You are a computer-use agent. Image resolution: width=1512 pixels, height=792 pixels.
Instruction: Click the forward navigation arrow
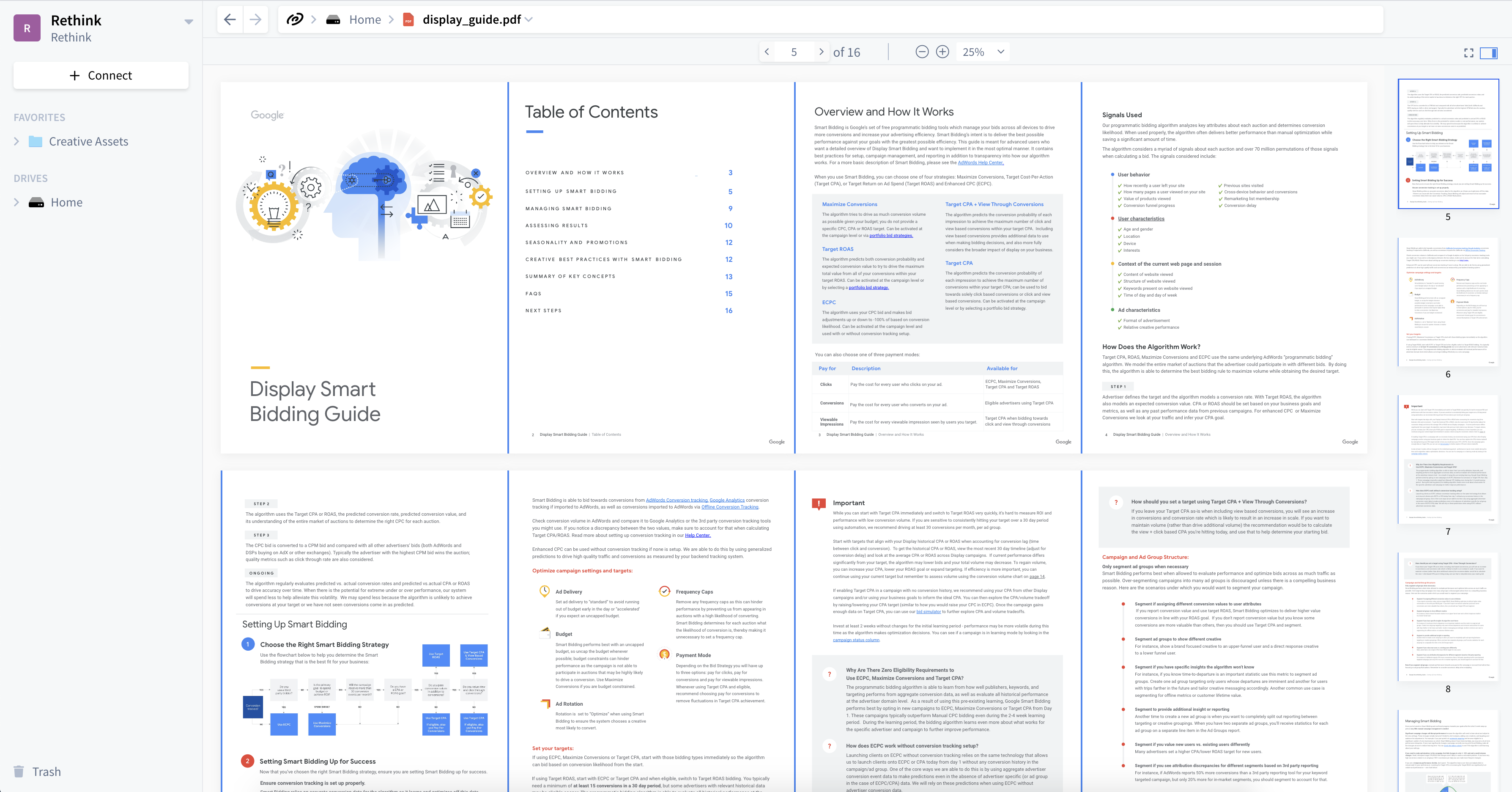[x=255, y=19]
